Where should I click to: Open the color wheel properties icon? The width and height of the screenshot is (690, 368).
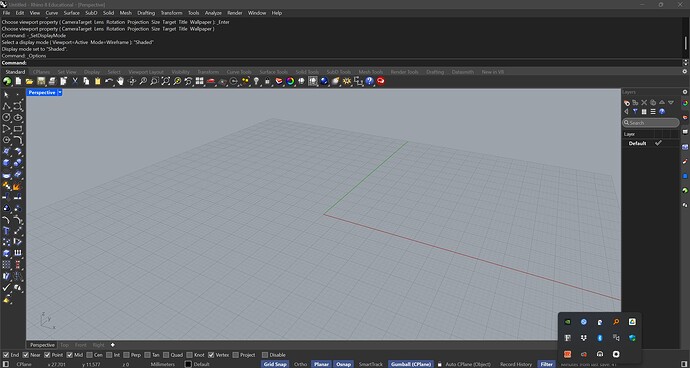point(290,81)
